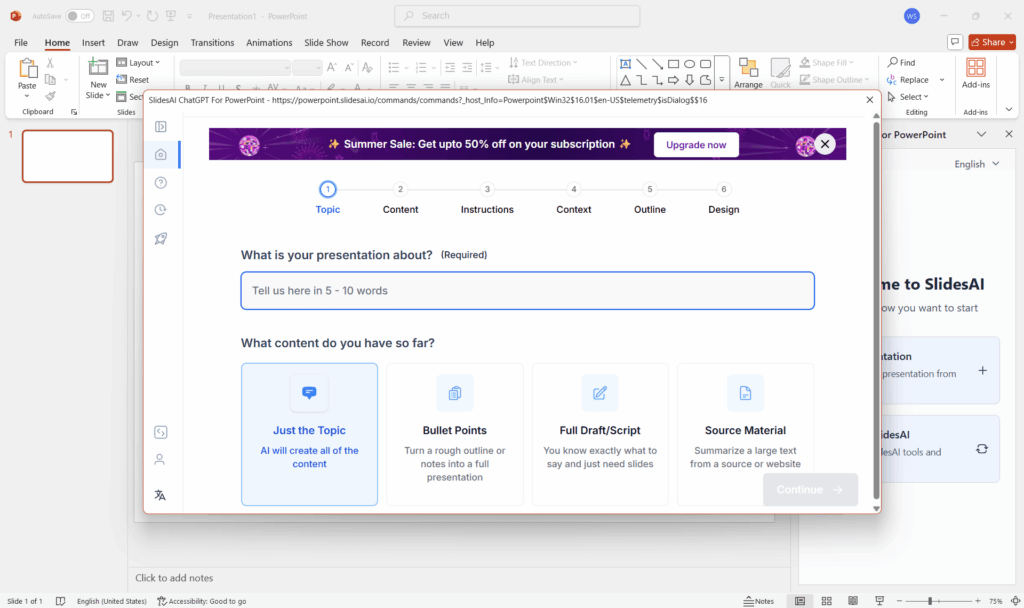Open the history clock icon in sidebar
The width and height of the screenshot is (1024, 608).
coord(160,210)
